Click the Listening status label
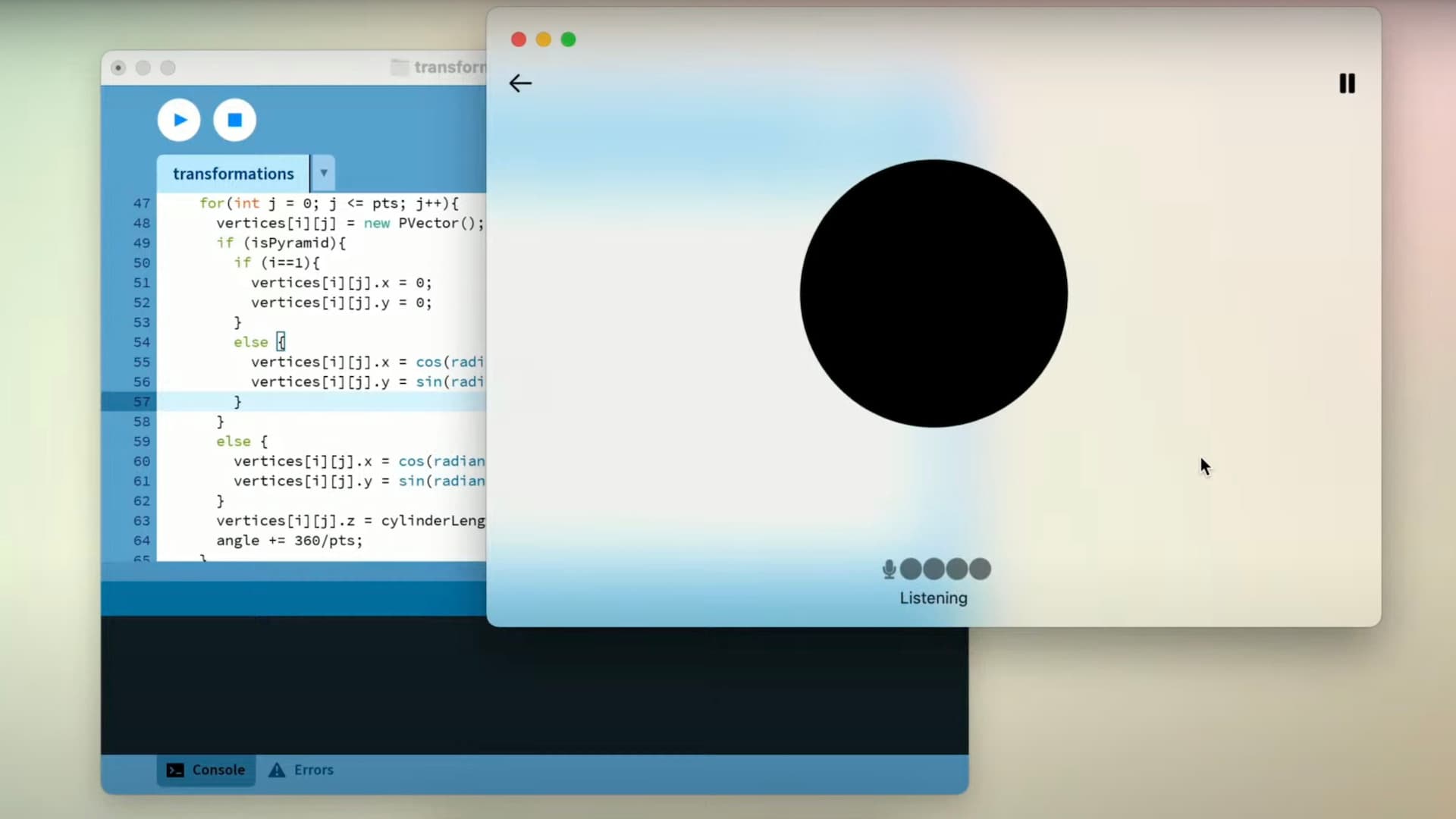 pyautogui.click(x=934, y=598)
